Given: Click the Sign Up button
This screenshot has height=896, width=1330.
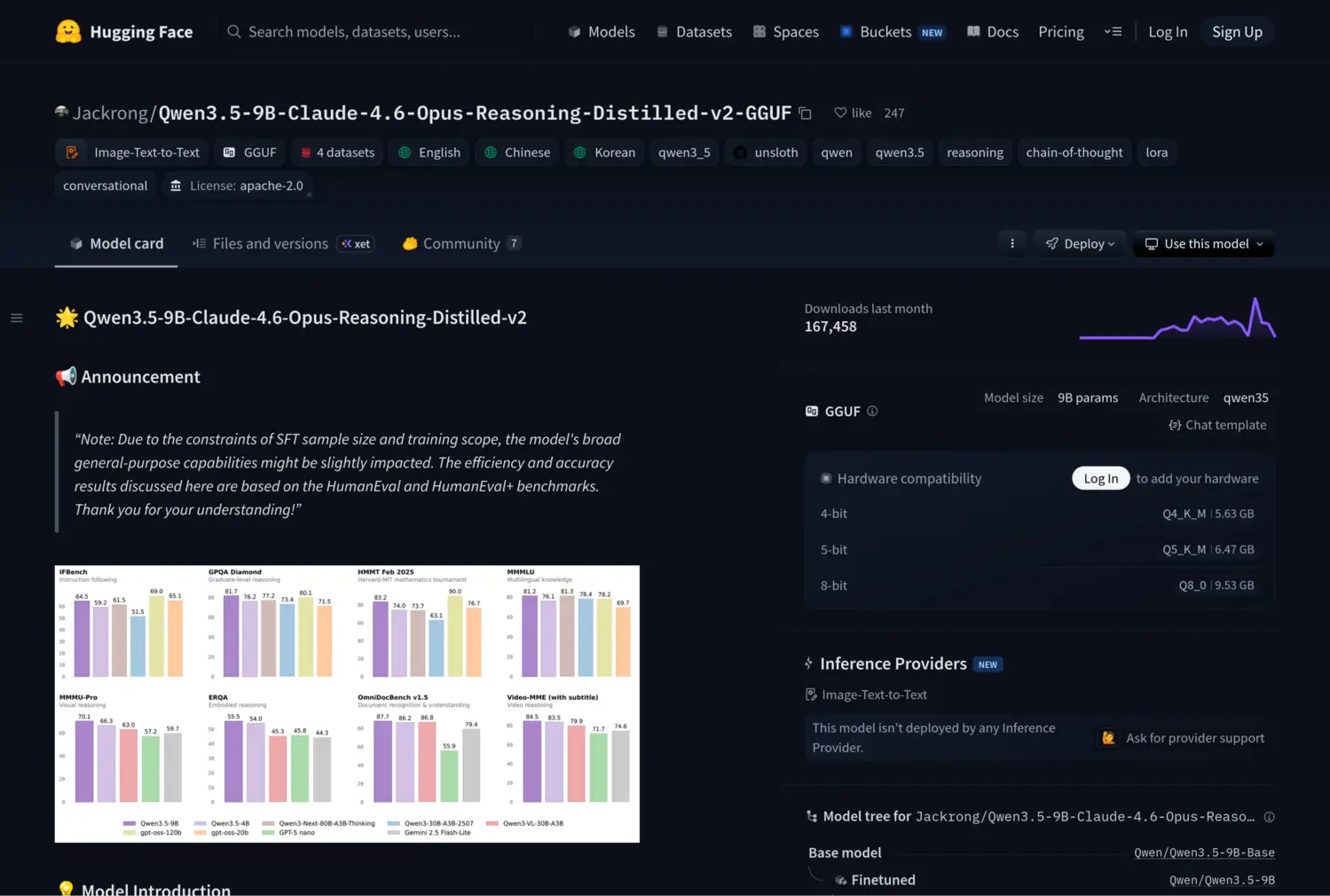Looking at the screenshot, I should point(1237,31).
